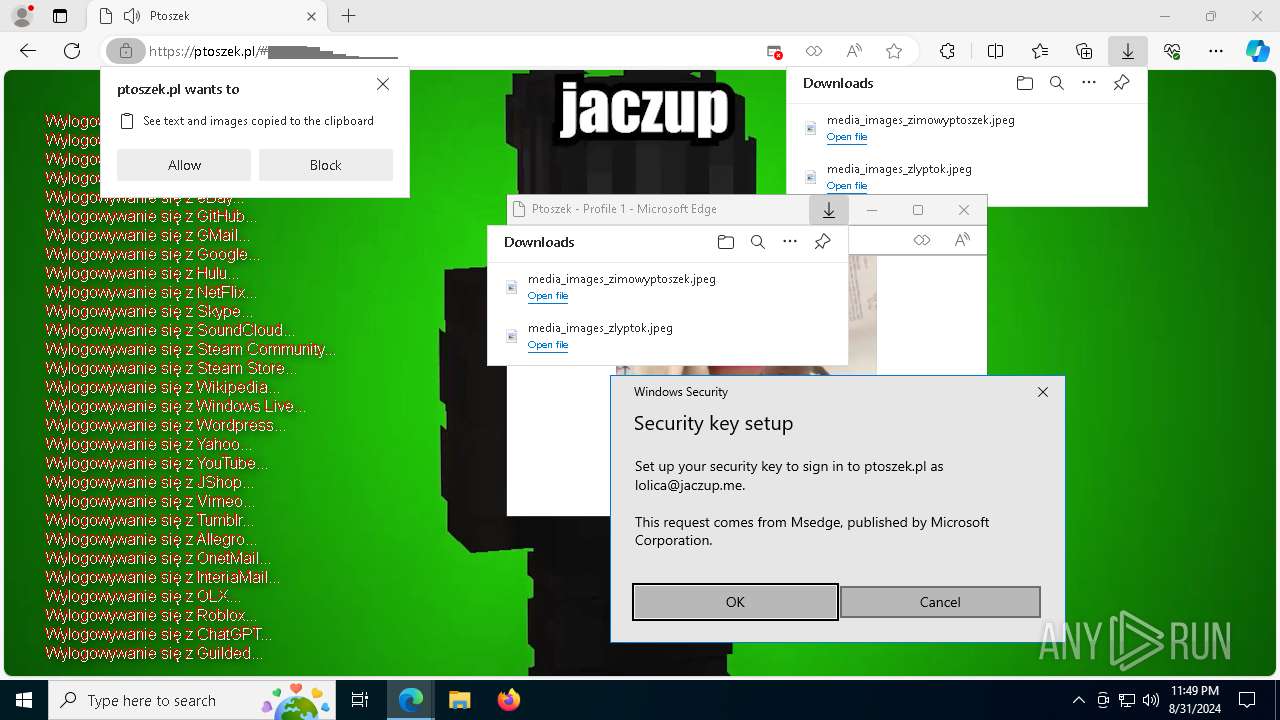Search downloads in top Downloads panel
The height and width of the screenshot is (720, 1280).
pyautogui.click(x=1057, y=83)
